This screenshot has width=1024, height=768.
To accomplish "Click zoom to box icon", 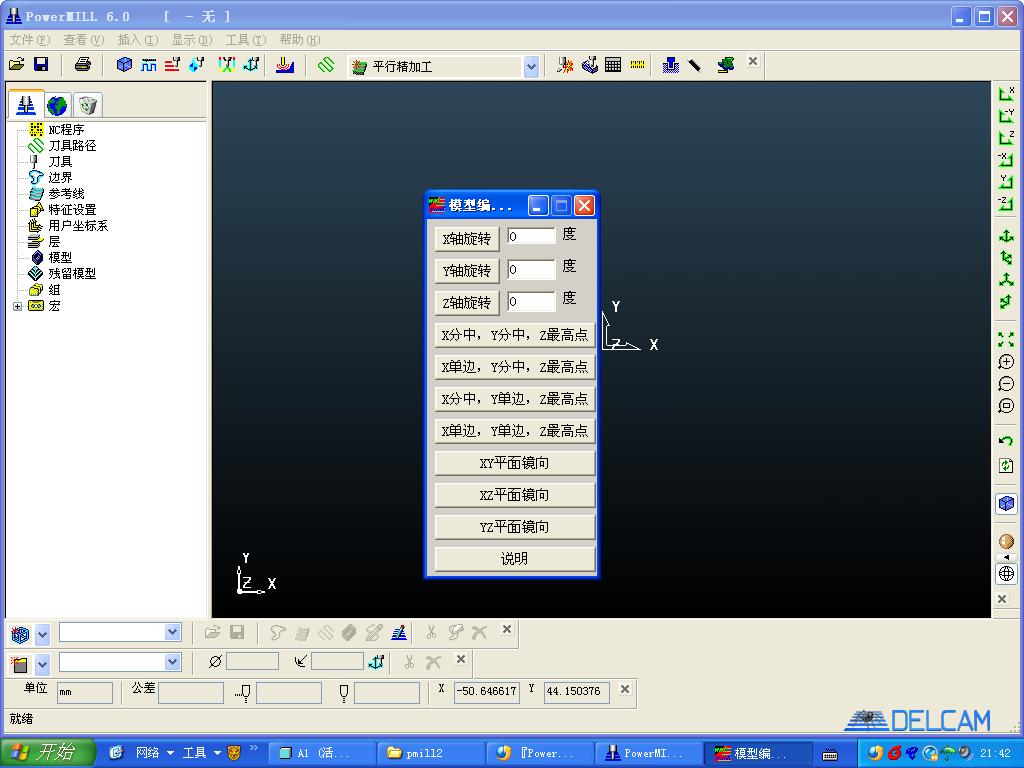I will click(1006, 406).
